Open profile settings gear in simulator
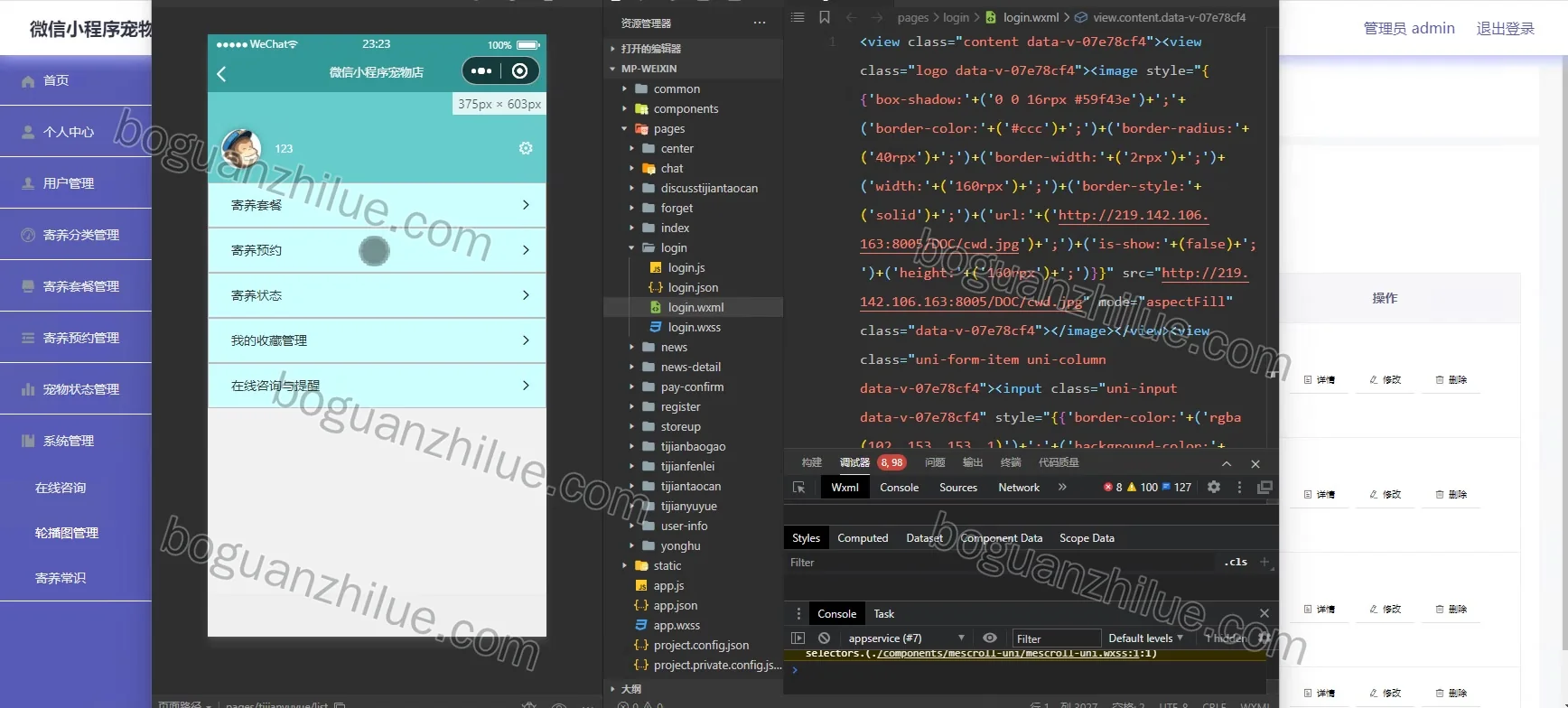This screenshot has width=1568, height=708. click(x=526, y=148)
